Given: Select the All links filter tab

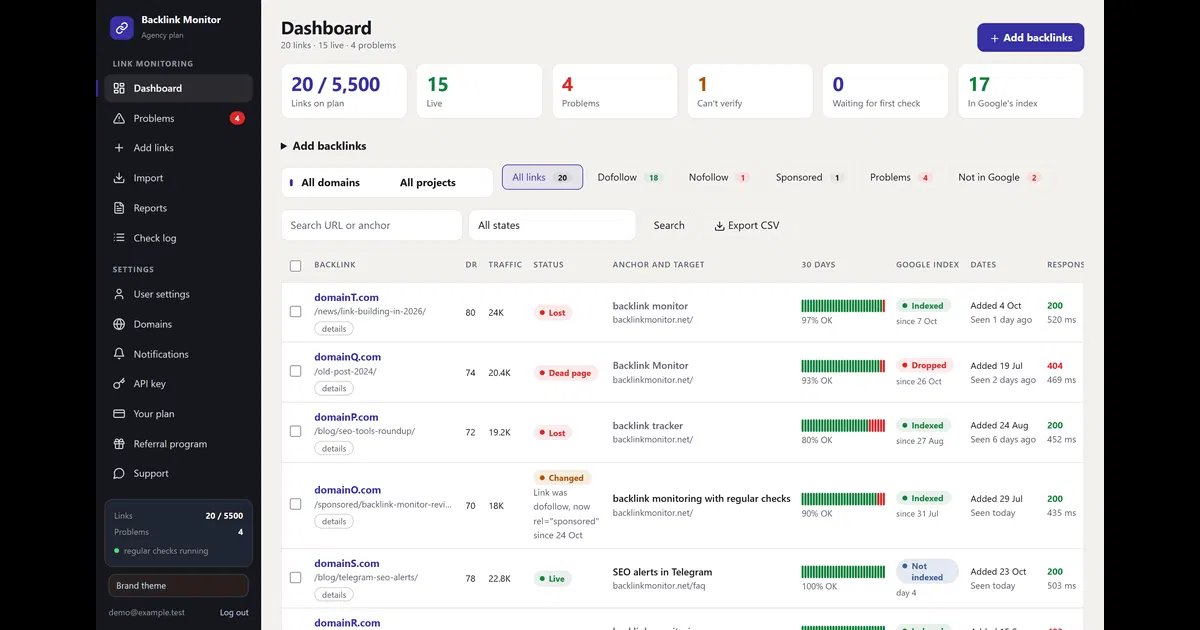Looking at the screenshot, I should pos(542,177).
